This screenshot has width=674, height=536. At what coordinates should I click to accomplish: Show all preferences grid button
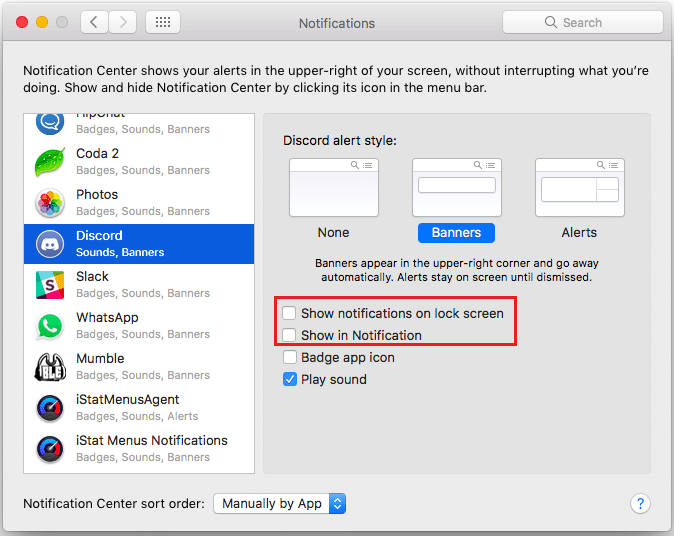pos(163,22)
